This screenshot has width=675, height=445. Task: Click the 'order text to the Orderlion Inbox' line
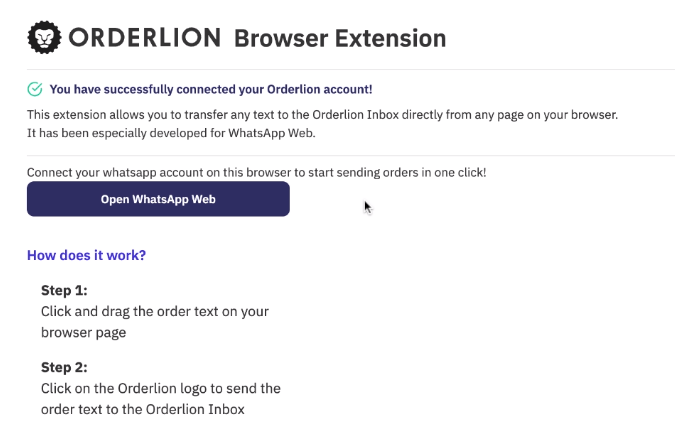click(x=142, y=409)
